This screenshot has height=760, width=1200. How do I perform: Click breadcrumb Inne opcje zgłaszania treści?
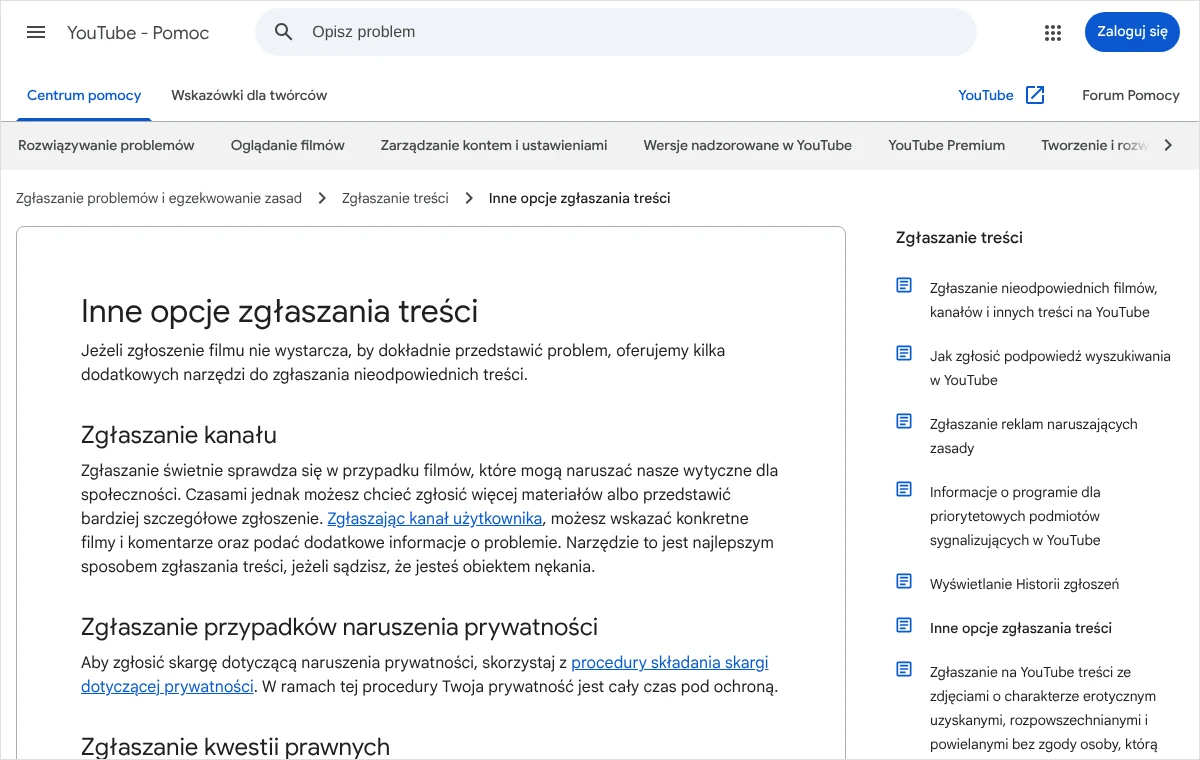(x=579, y=198)
